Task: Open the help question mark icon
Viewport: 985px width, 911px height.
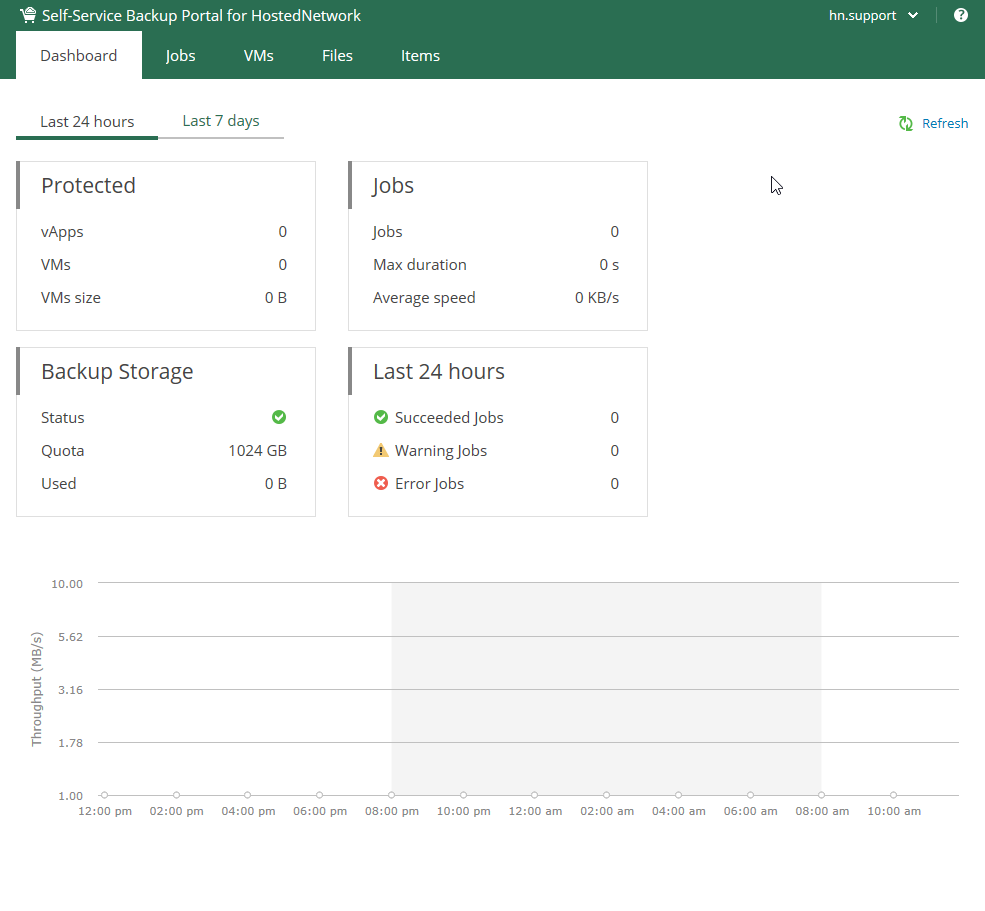Action: (961, 15)
